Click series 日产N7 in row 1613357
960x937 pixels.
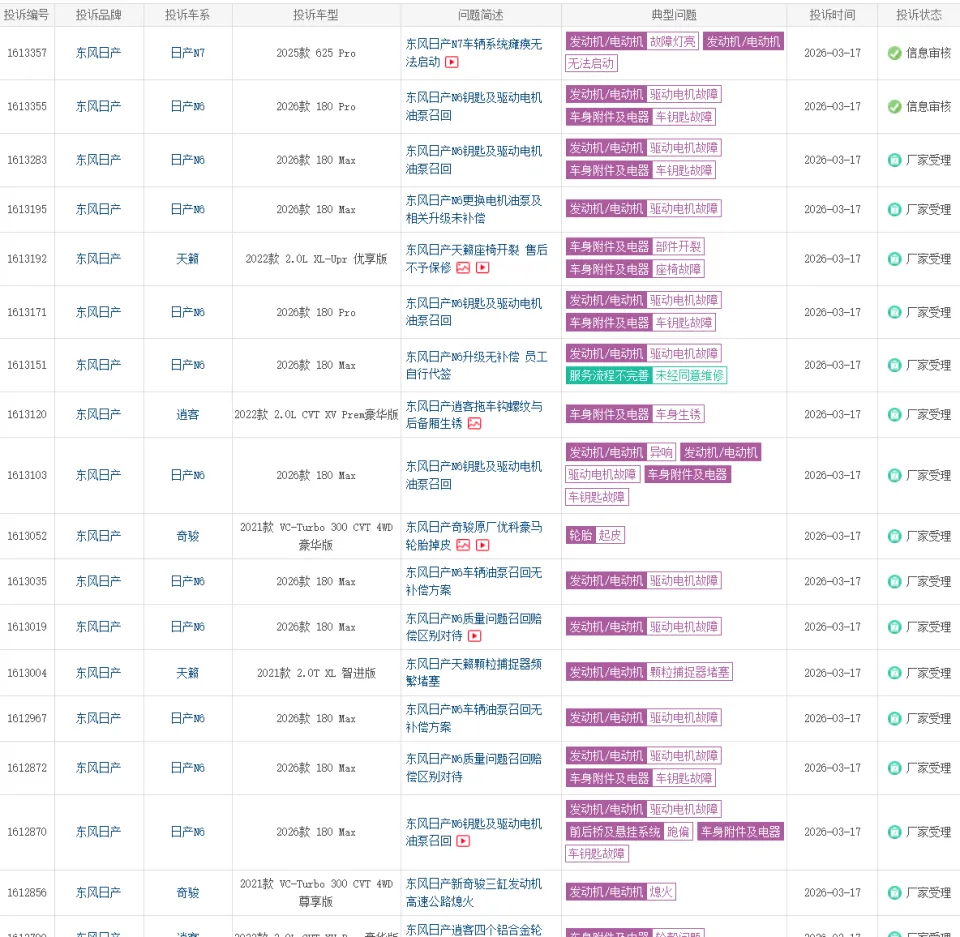click(x=187, y=53)
